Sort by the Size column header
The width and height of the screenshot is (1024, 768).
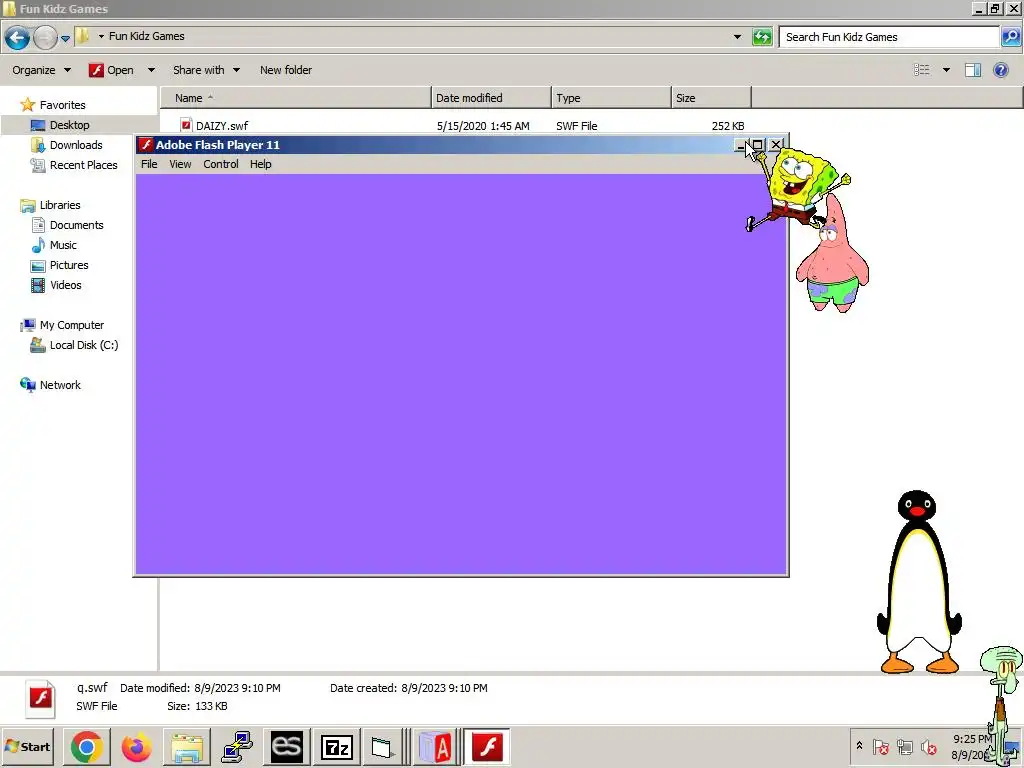click(x=711, y=98)
